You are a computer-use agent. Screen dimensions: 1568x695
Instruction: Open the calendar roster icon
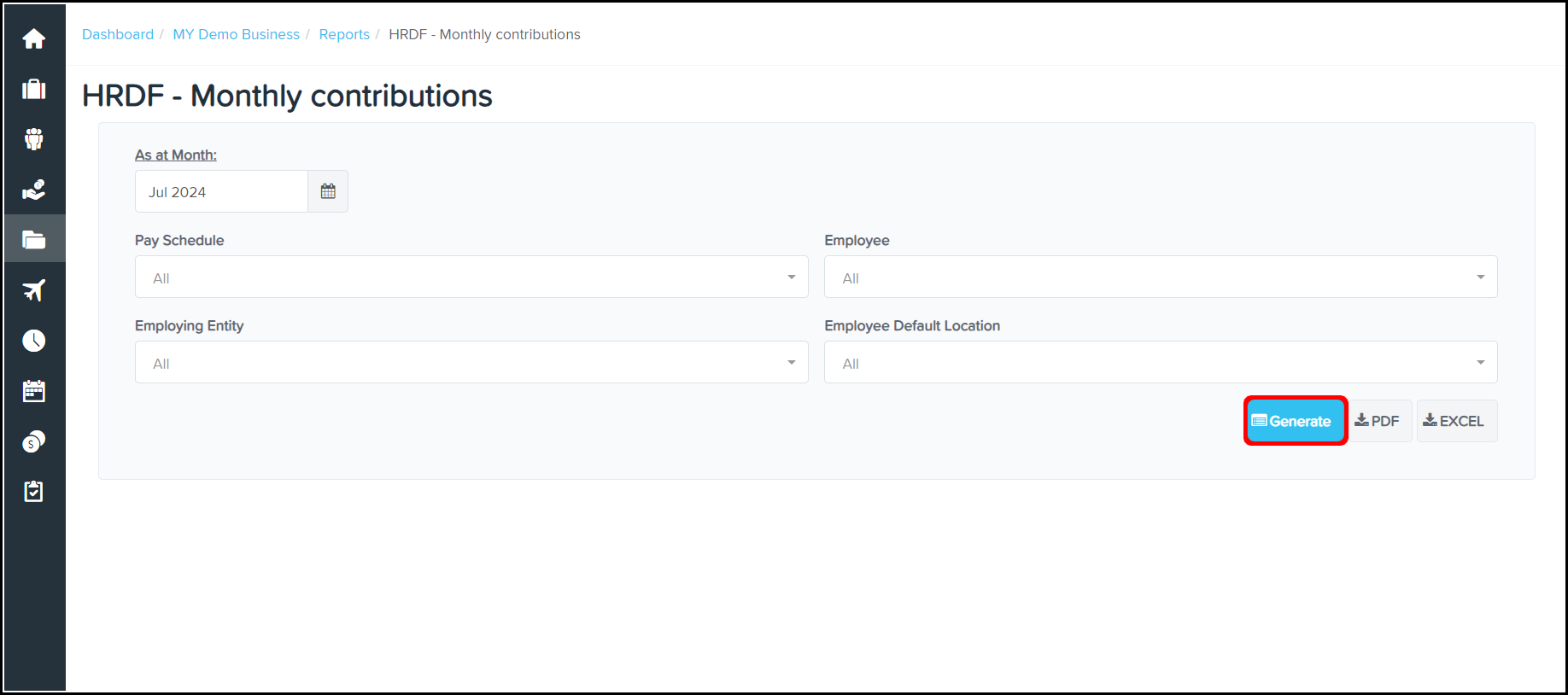pyautogui.click(x=34, y=391)
